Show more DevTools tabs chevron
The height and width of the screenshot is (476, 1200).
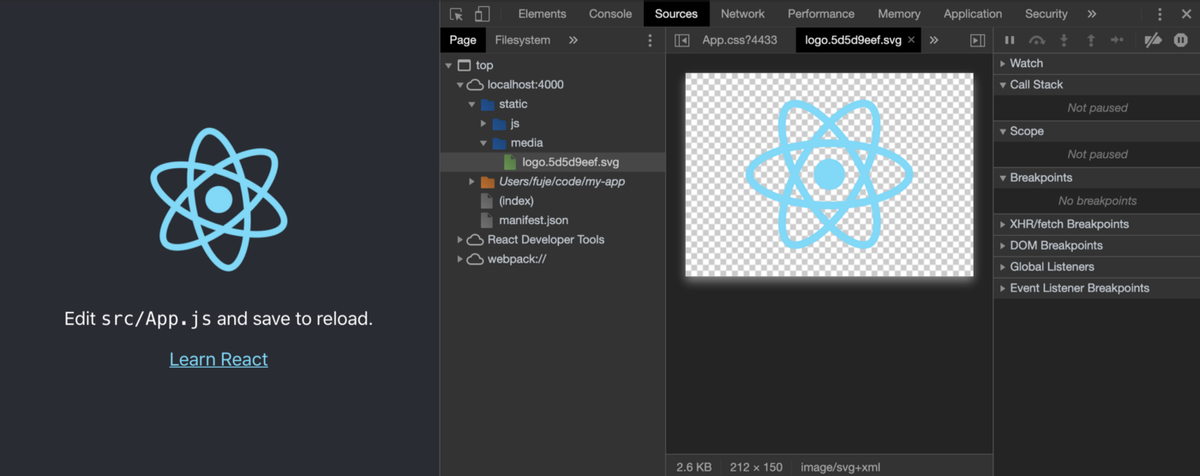[x=1091, y=14]
